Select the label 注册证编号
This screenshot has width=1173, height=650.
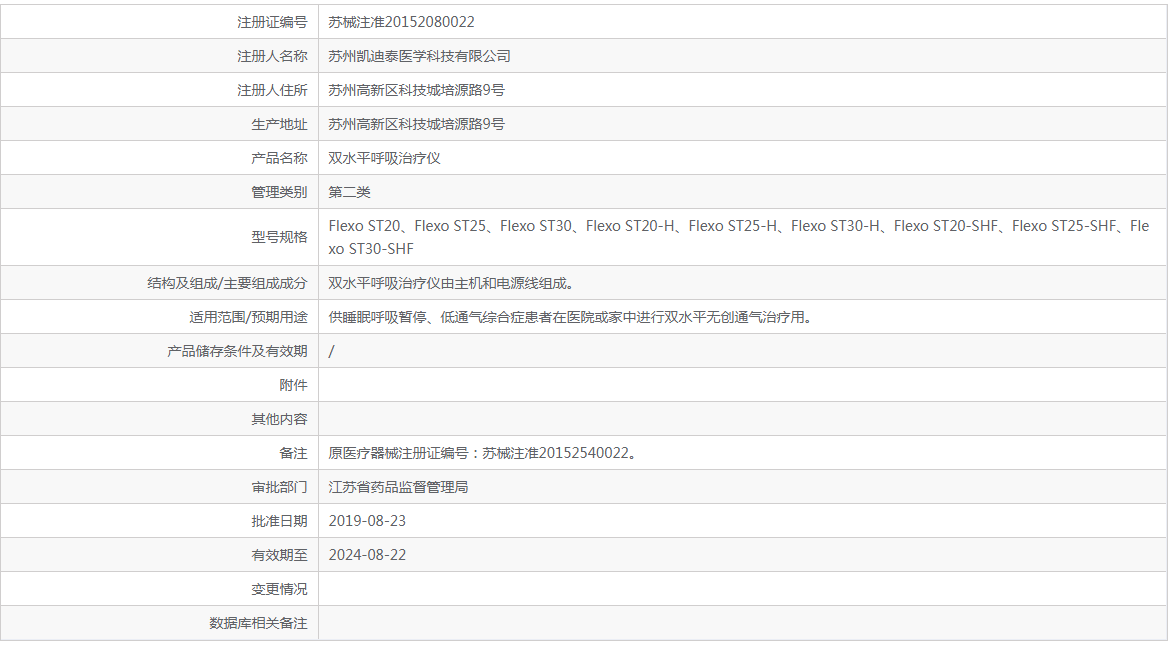pyautogui.click(x=272, y=22)
